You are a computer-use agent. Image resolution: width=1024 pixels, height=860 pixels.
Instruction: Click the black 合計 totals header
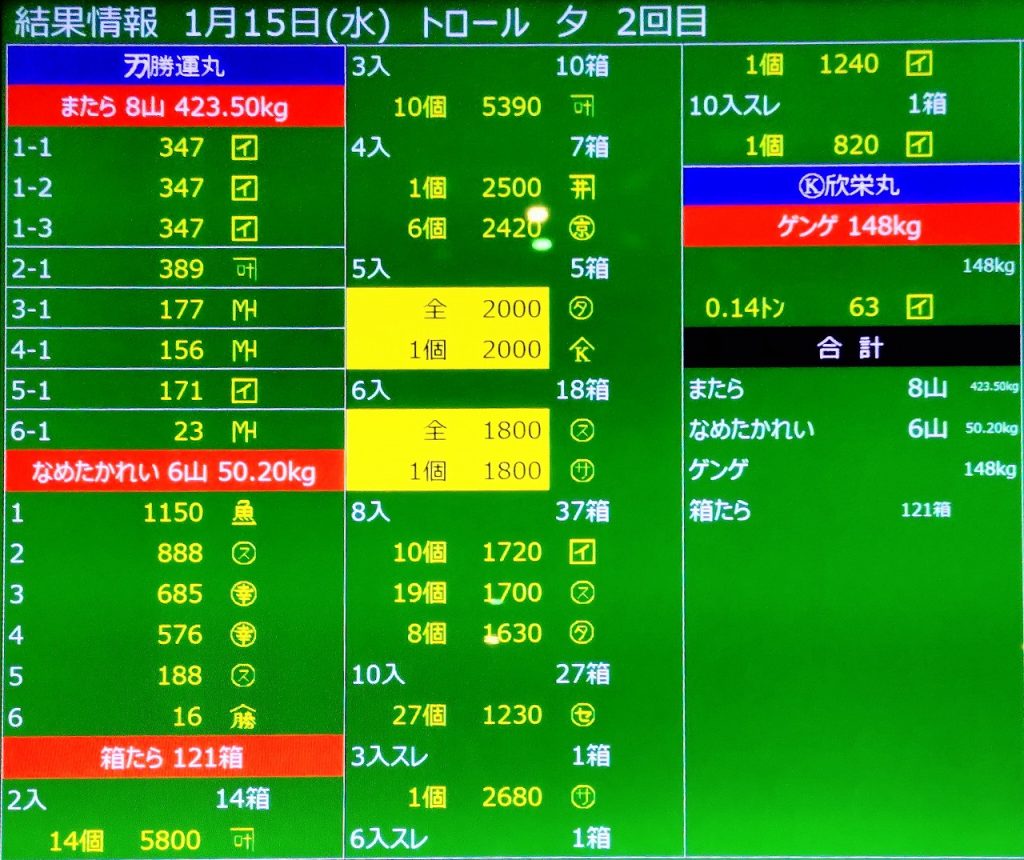[852, 348]
